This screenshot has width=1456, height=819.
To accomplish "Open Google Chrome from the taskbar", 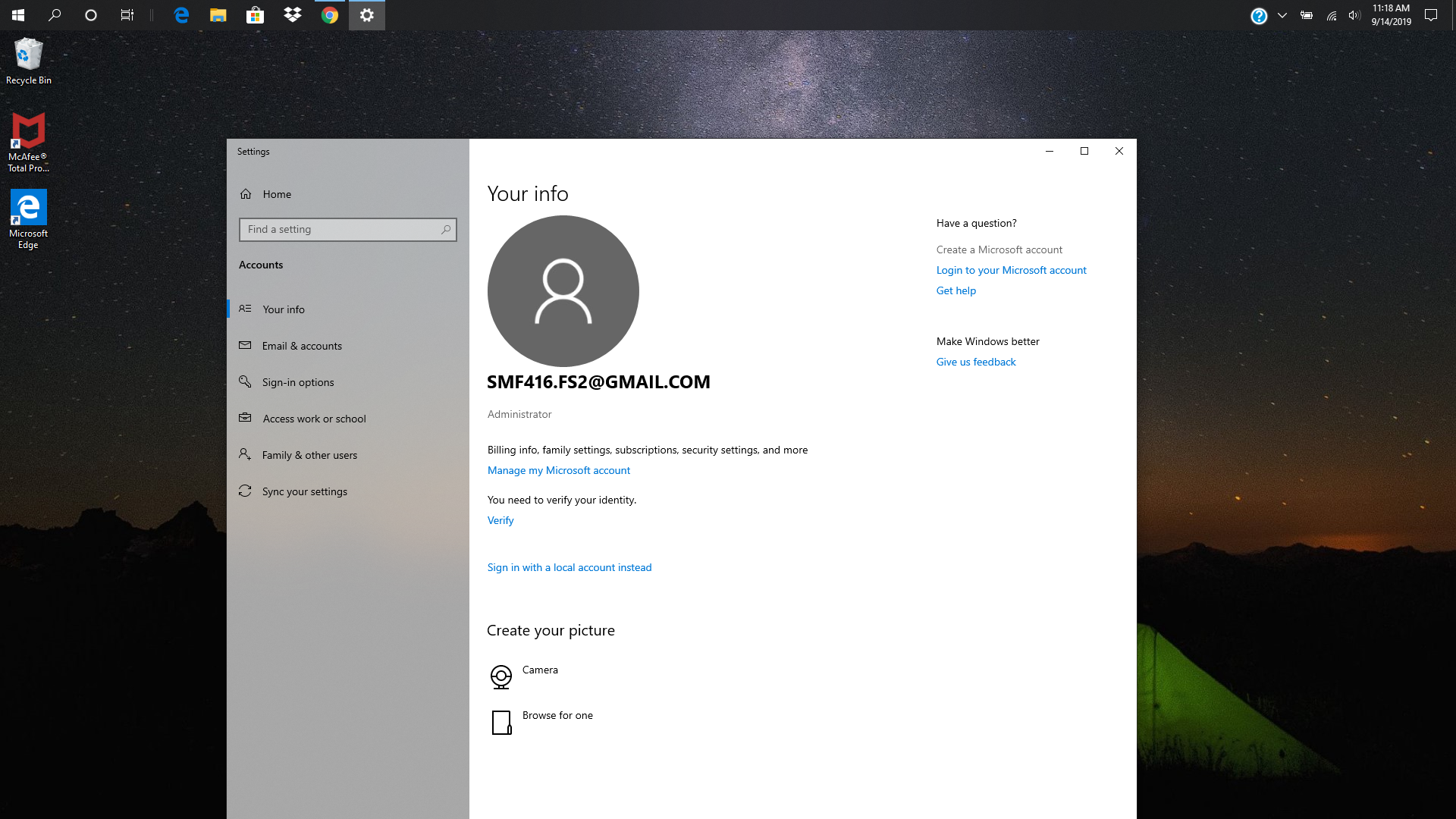I will tap(329, 15).
